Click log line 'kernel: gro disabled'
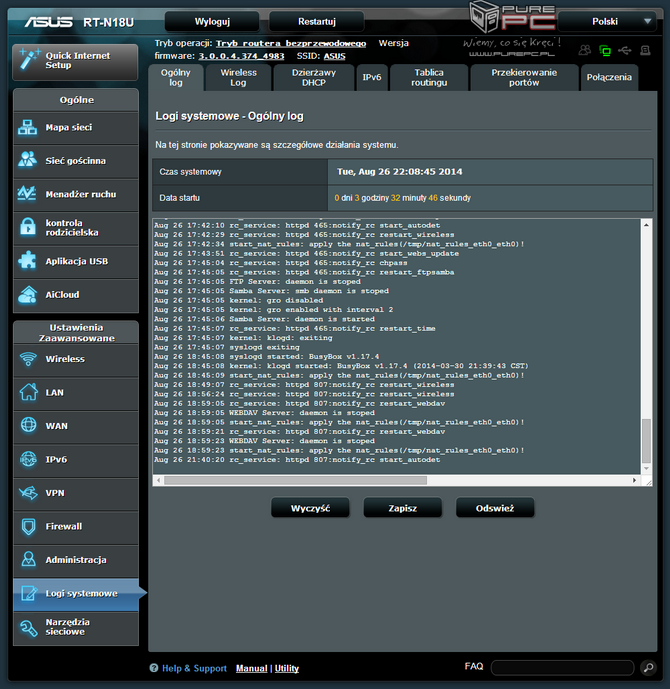This screenshot has height=689, width=670. (x=238, y=300)
